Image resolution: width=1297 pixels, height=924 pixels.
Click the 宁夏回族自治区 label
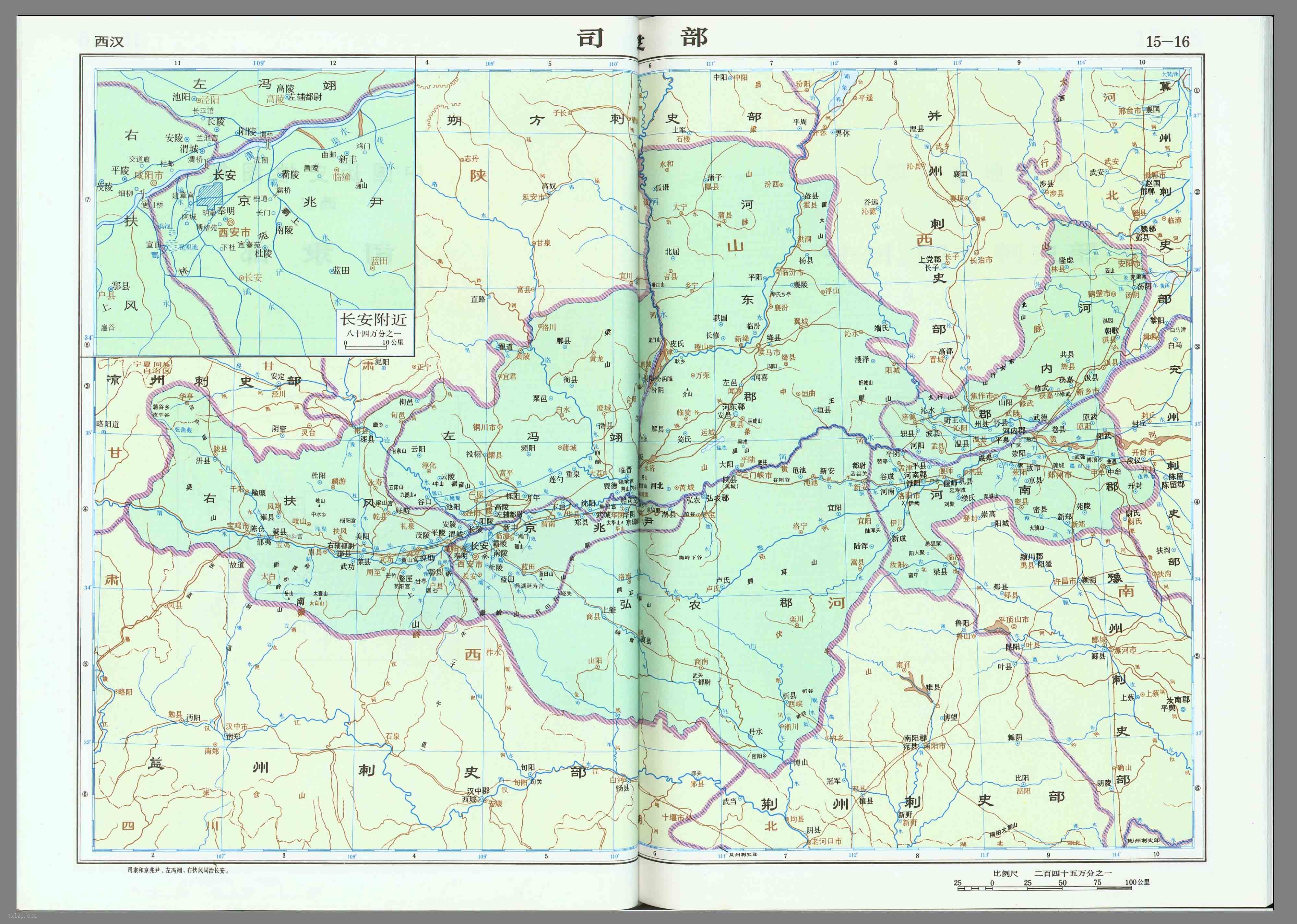pos(154,367)
